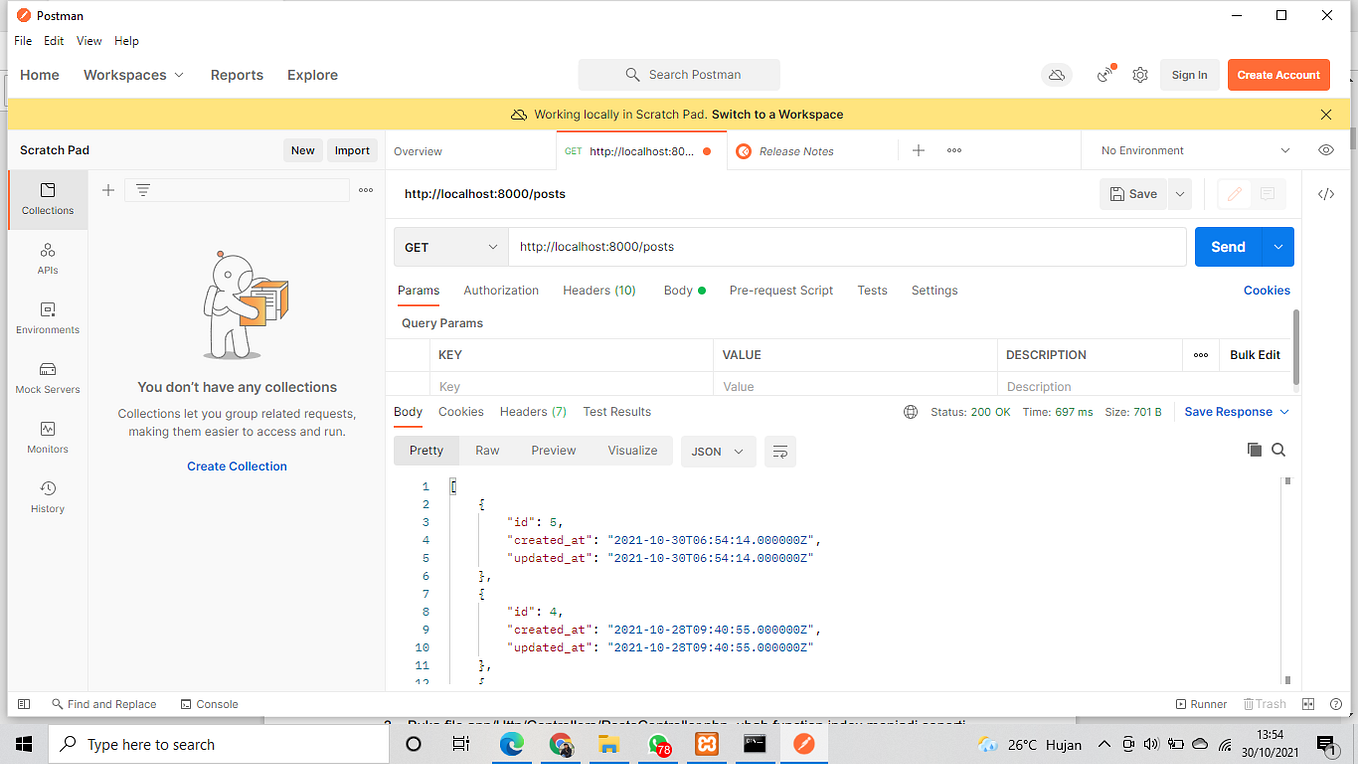Select the Test Results response tab
Viewport: 1358px width, 764px height.
pos(617,411)
